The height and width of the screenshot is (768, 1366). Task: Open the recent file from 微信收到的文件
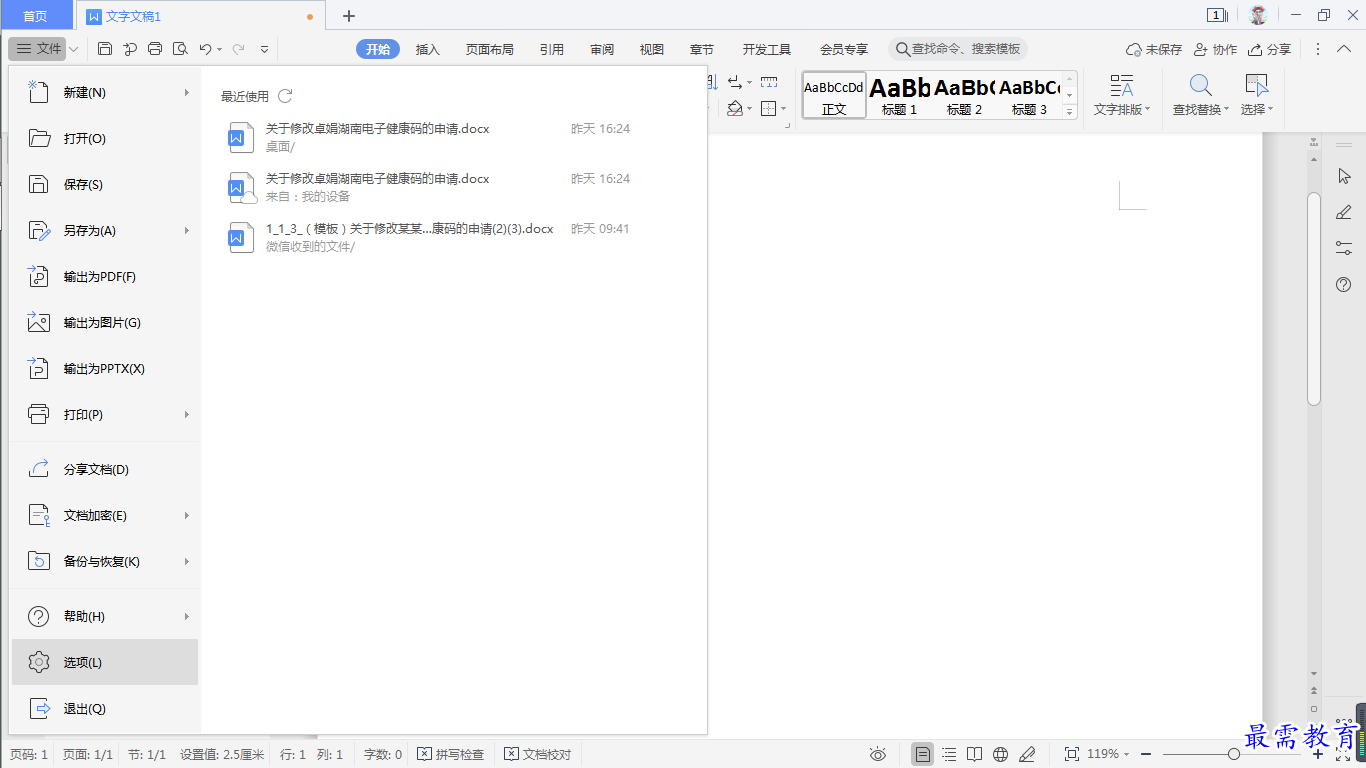[x=430, y=237]
